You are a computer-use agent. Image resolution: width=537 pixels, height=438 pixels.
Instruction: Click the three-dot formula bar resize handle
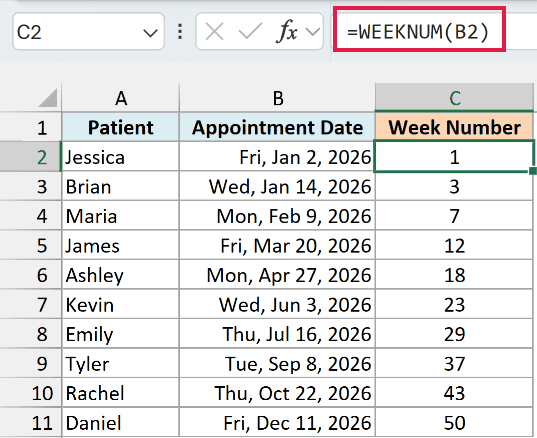[180, 32]
